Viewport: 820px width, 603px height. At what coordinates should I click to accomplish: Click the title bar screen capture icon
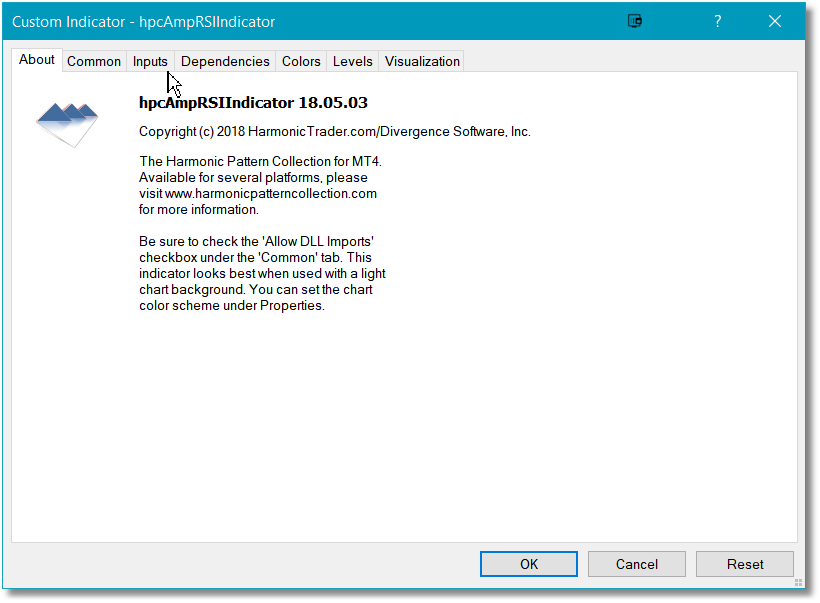point(635,21)
